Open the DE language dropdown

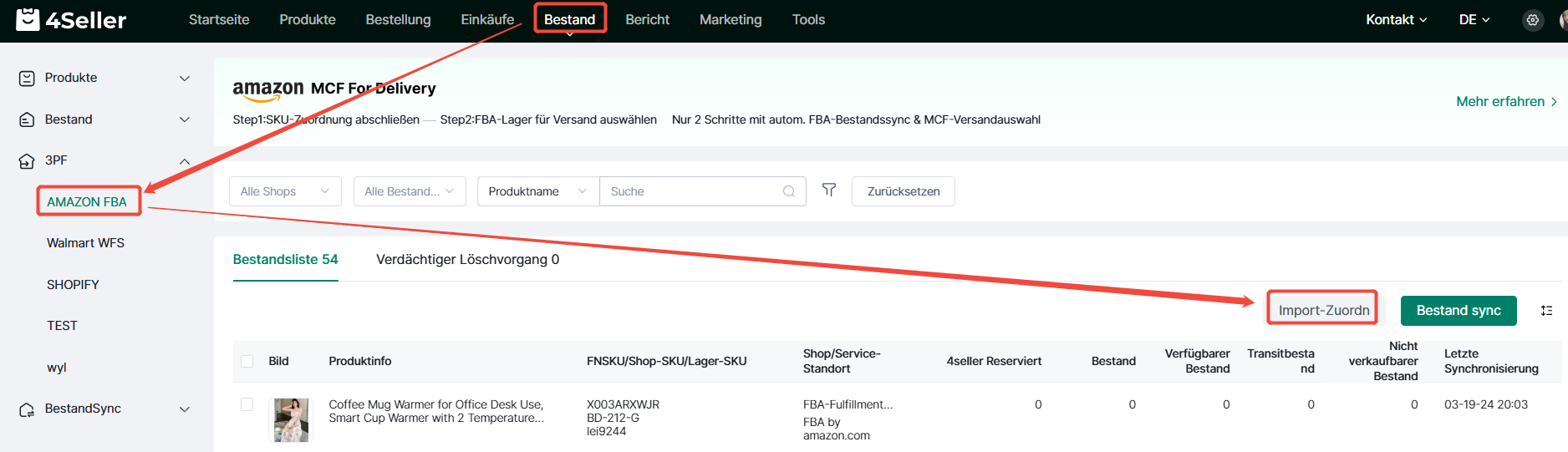[1474, 20]
